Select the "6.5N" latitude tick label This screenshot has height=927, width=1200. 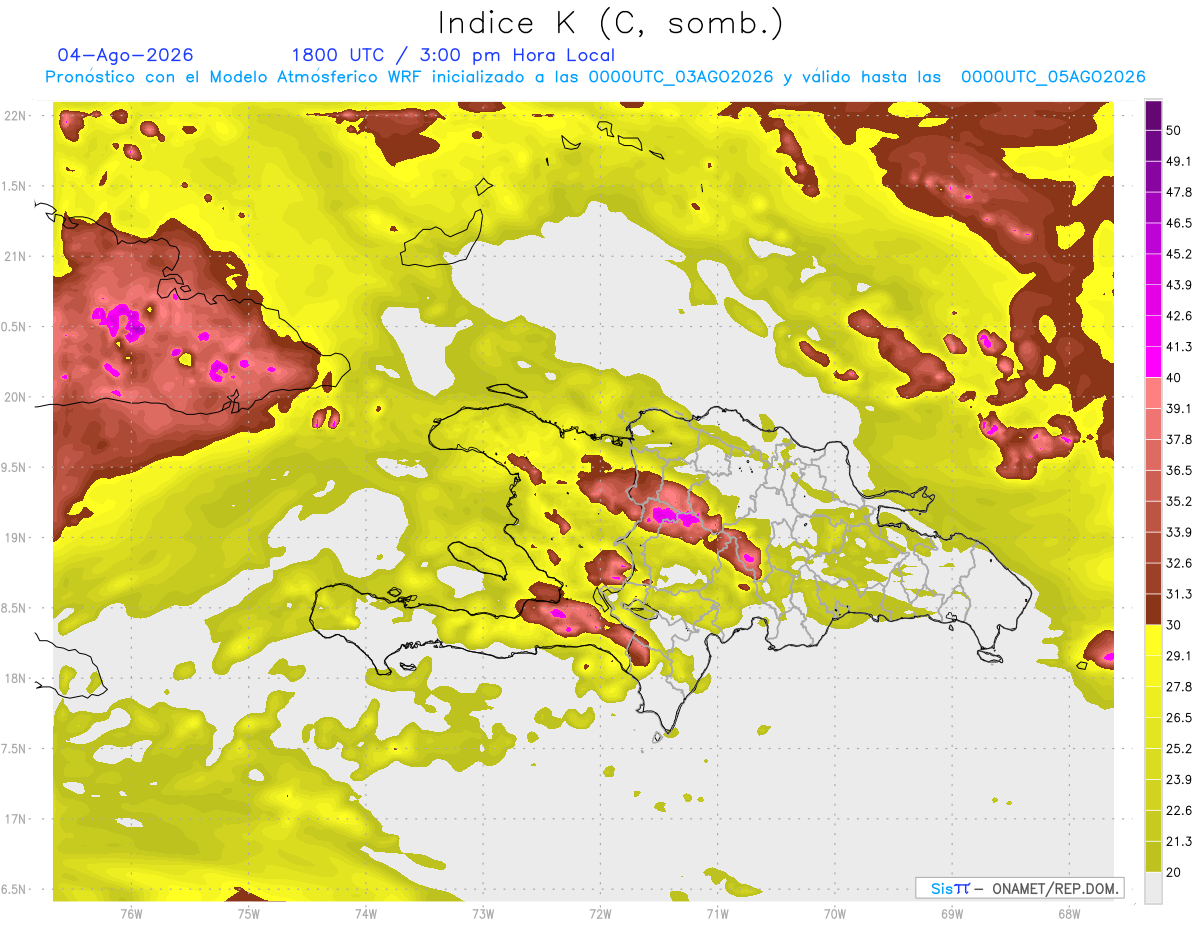click(15, 890)
